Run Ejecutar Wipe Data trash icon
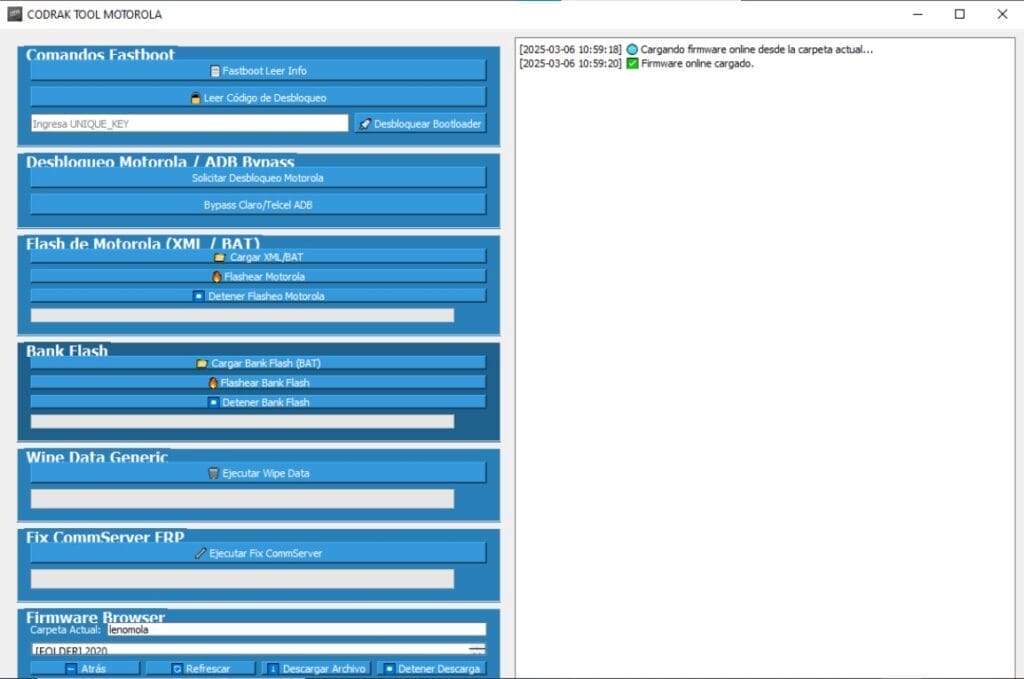1024x679 pixels. point(213,473)
